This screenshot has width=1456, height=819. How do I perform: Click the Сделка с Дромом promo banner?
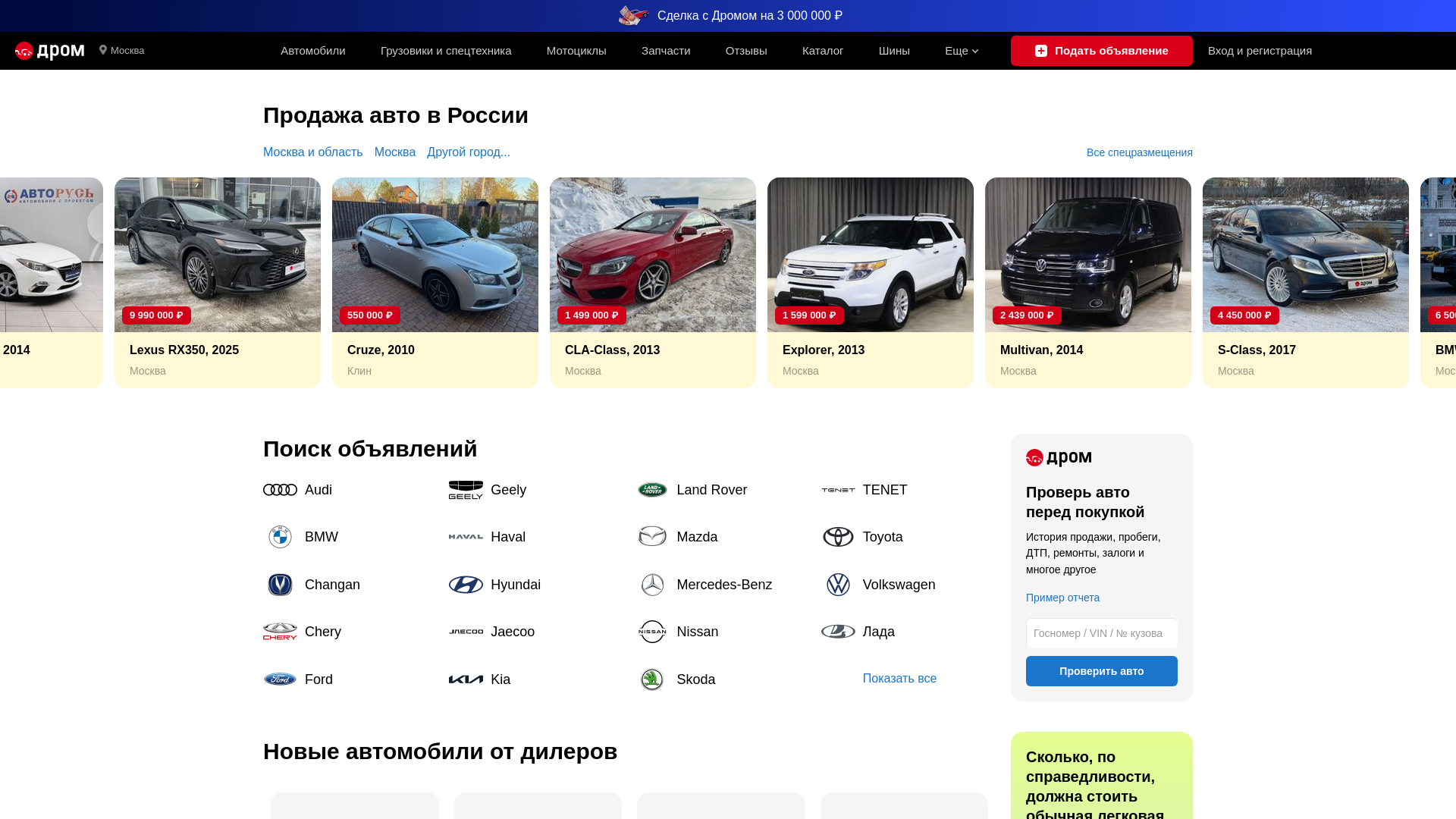(728, 15)
